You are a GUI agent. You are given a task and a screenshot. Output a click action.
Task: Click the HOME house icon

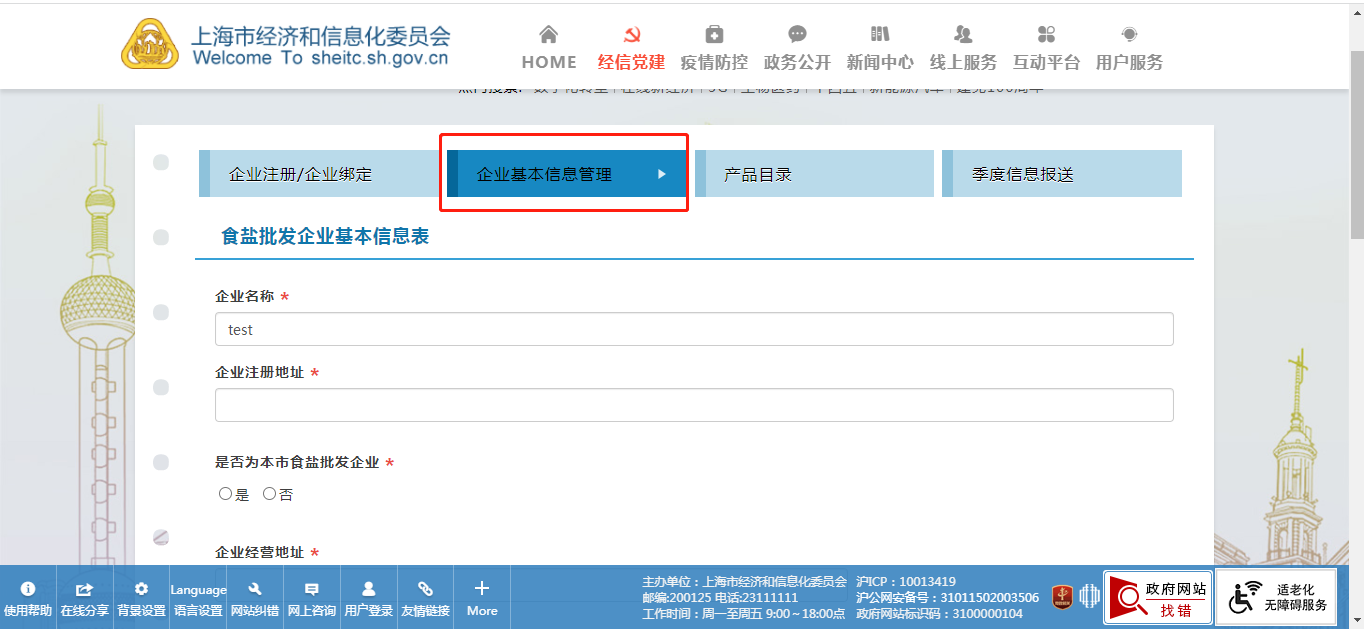(548, 35)
